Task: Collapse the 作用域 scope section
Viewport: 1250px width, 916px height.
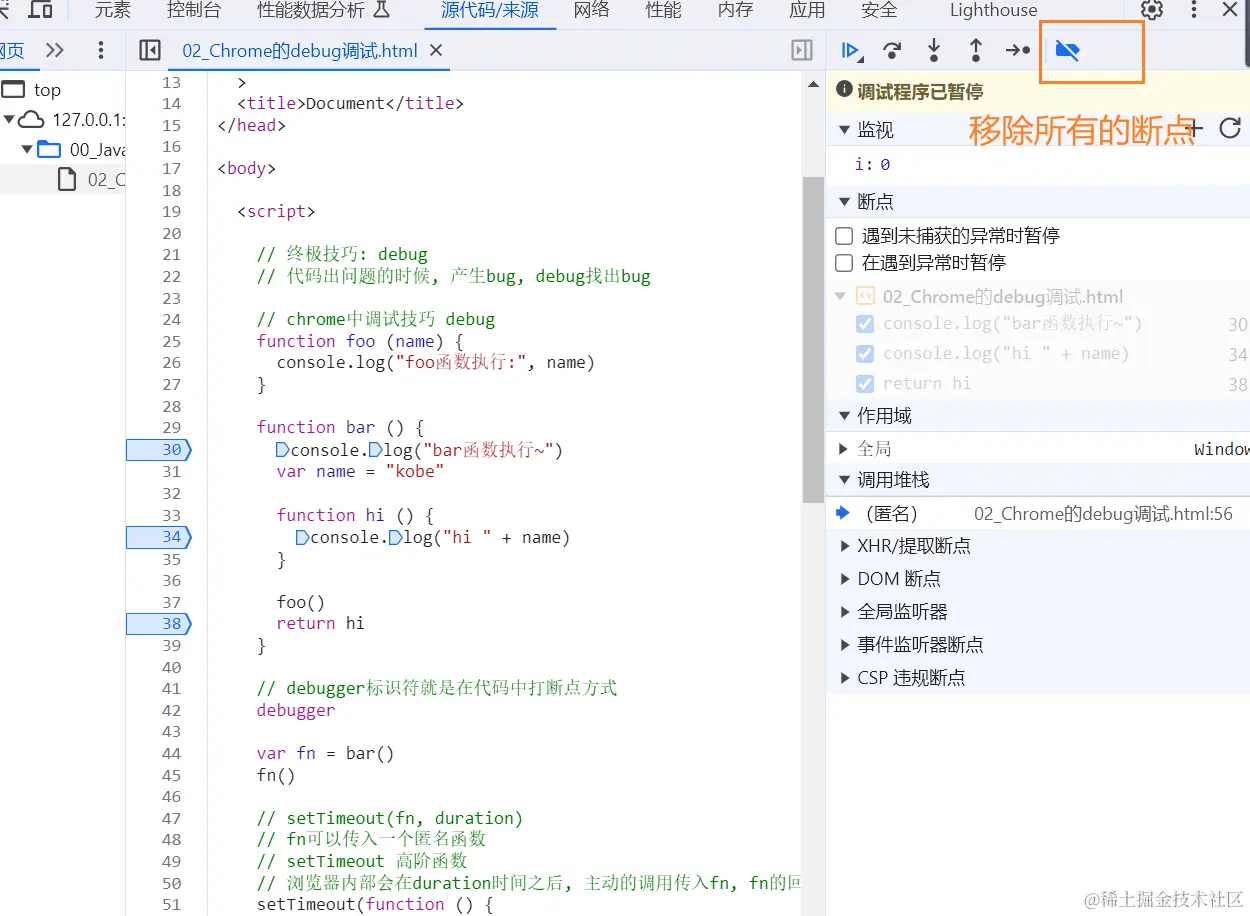Action: click(x=843, y=416)
